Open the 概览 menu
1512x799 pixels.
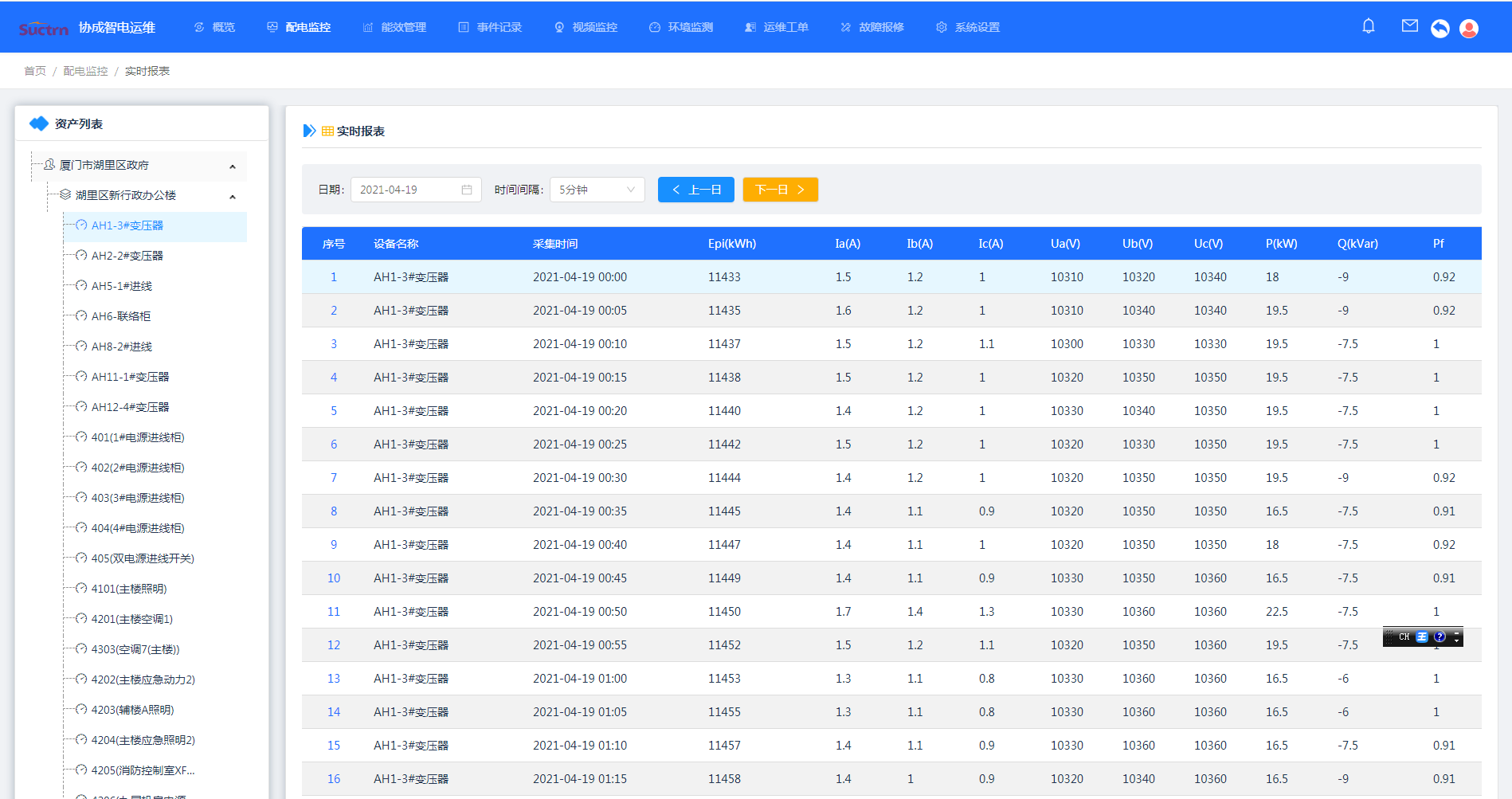[214, 27]
